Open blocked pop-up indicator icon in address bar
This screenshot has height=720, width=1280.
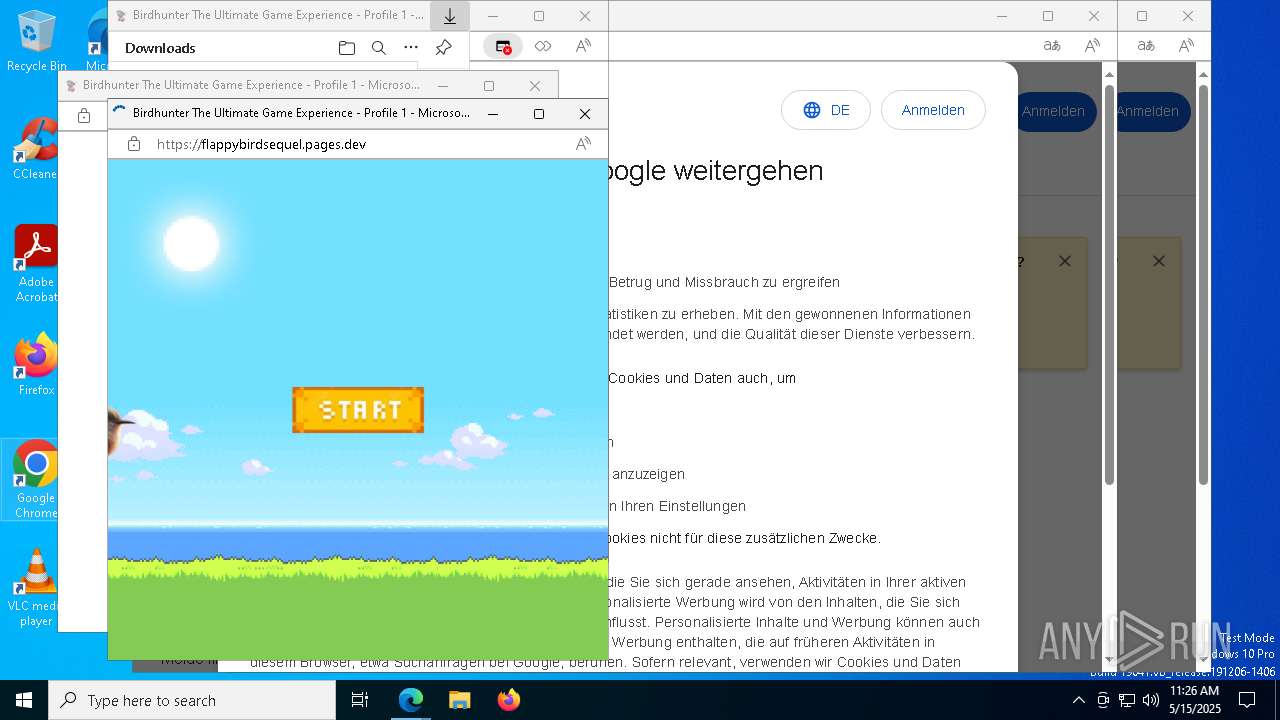click(503, 46)
